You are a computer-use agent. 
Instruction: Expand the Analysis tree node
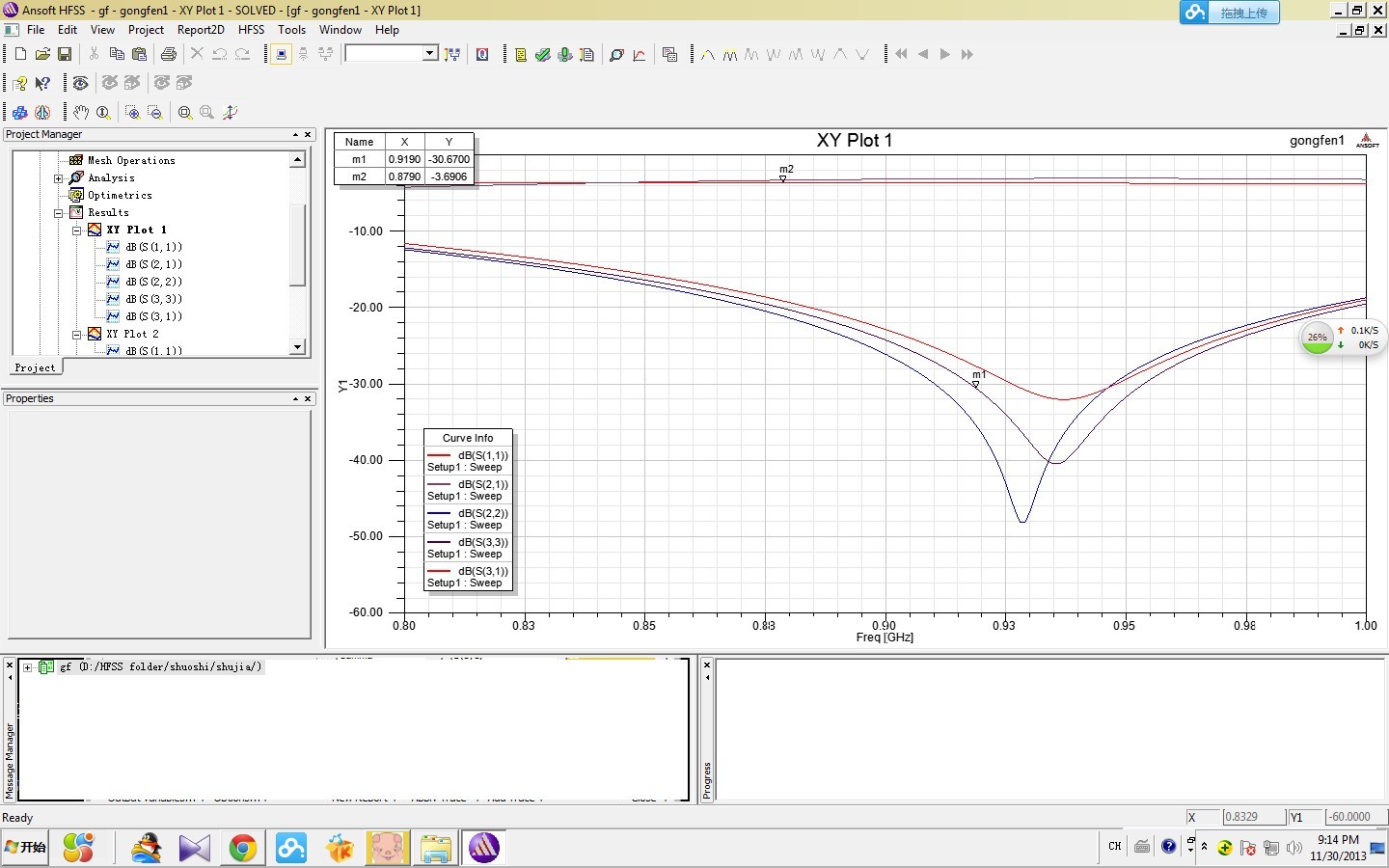click(x=59, y=177)
